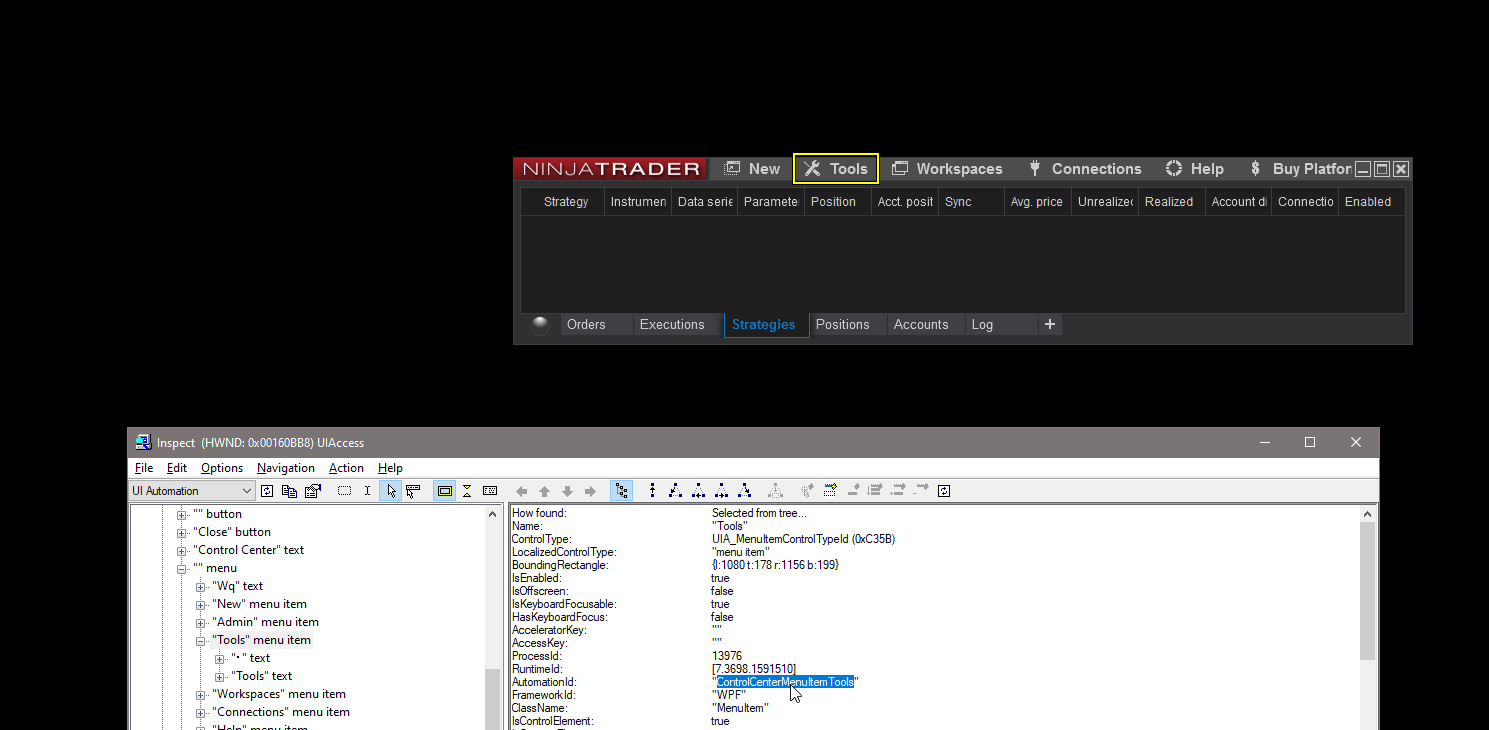Open the settings sheet icon in Inspect toolbar
This screenshot has height=730, width=1489.
point(313,491)
